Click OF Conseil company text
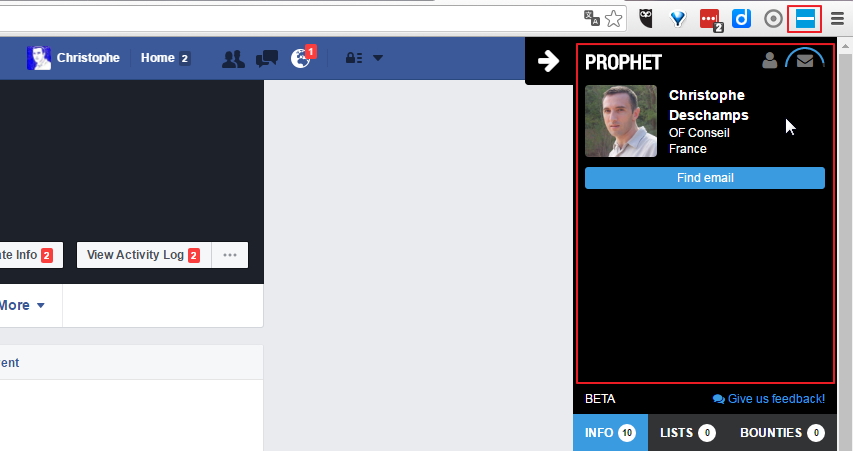Screen dimensions: 853x451 pos(699,133)
